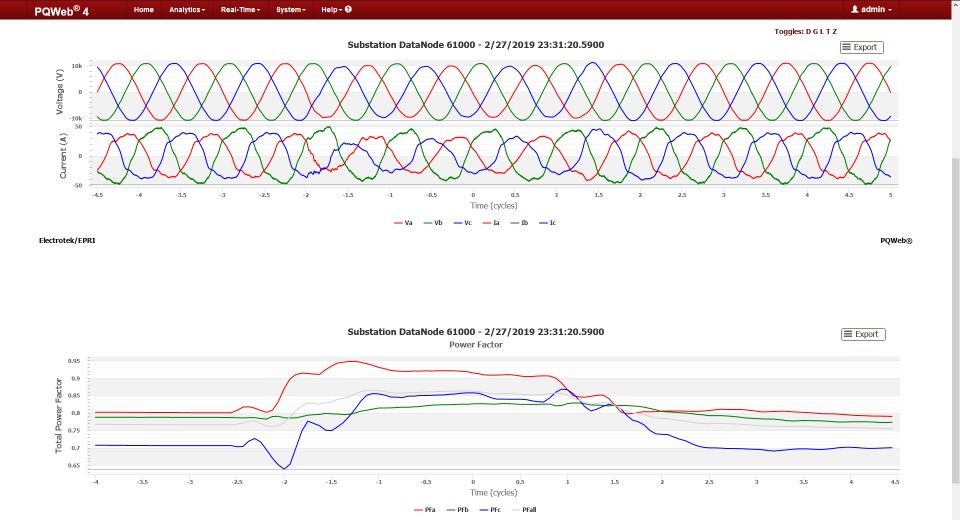This screenshot has width=960, height=520.
Task: Click the user icon beside admin
Action: (x=855, y=9)
